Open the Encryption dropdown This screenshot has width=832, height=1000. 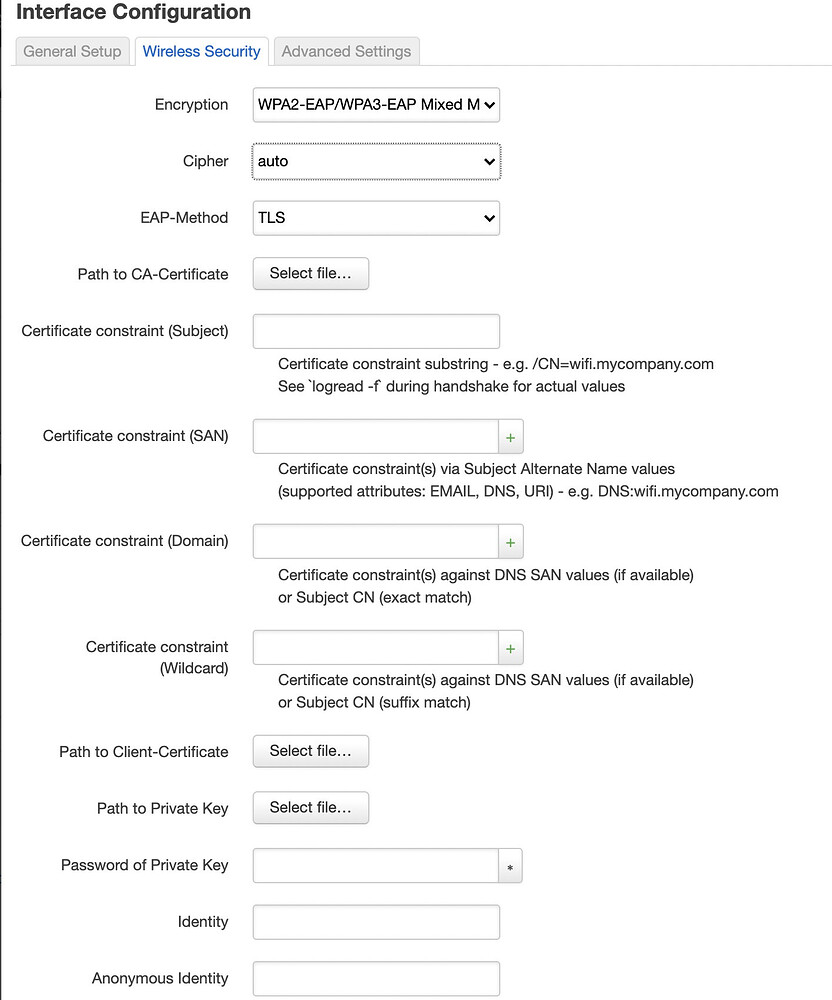[375, 104]
